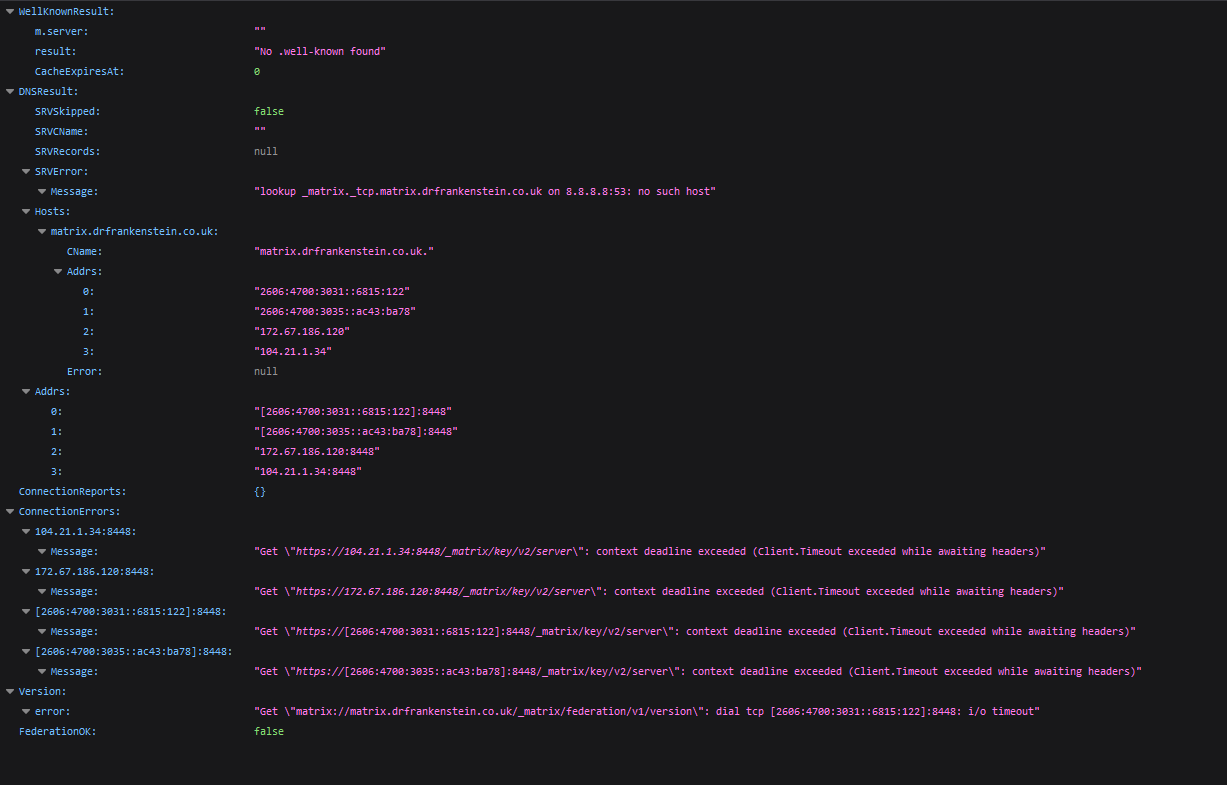Select the "104.21.1.34" address string
This screenshot has width=1227, height=785.
point(293,351)
